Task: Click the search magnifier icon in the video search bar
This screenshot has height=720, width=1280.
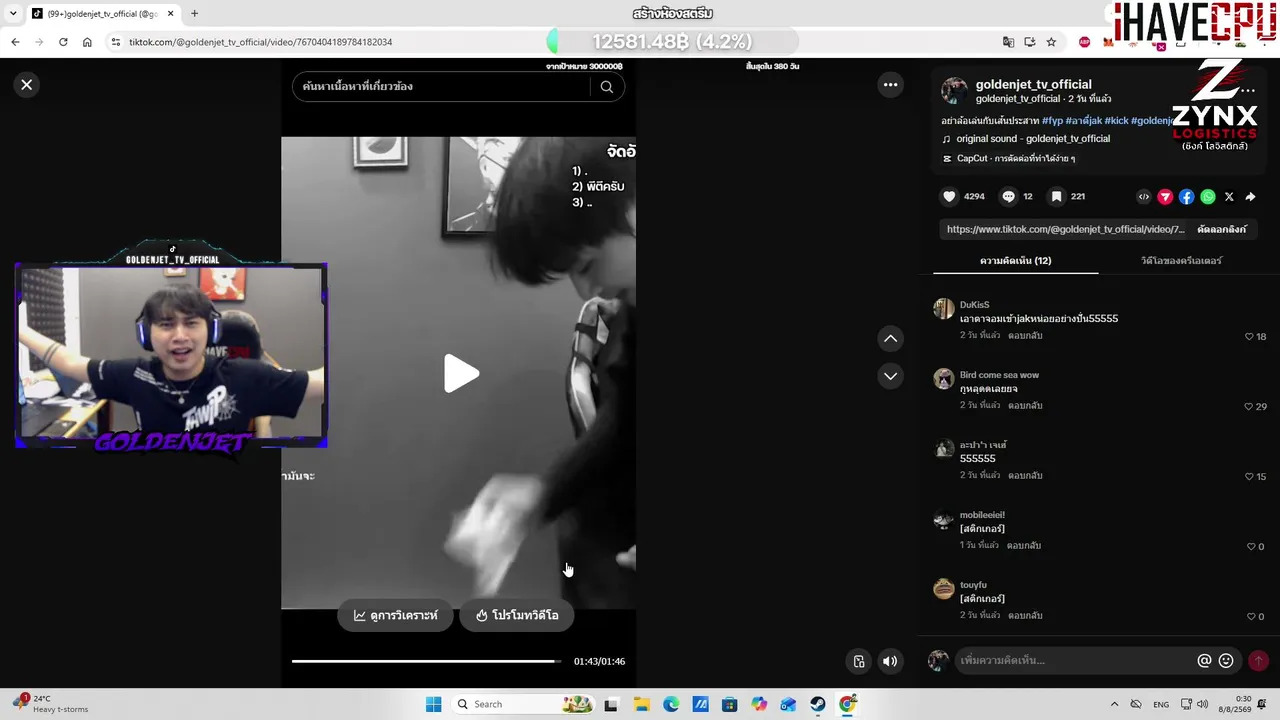Action: click(607, 87)
